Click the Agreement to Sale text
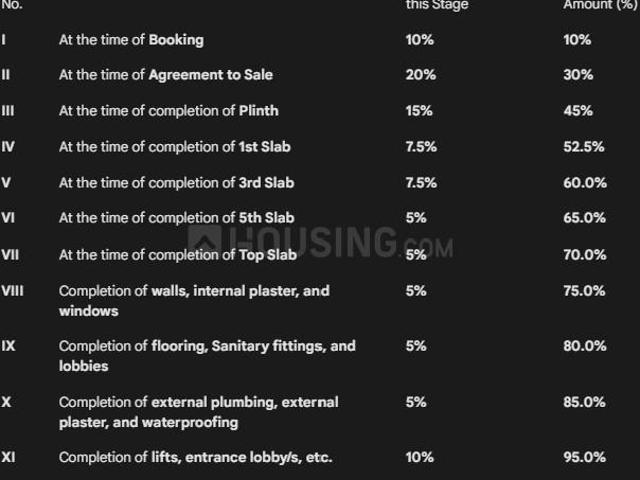Screen dimensions: 640x480 coord(211,75)
